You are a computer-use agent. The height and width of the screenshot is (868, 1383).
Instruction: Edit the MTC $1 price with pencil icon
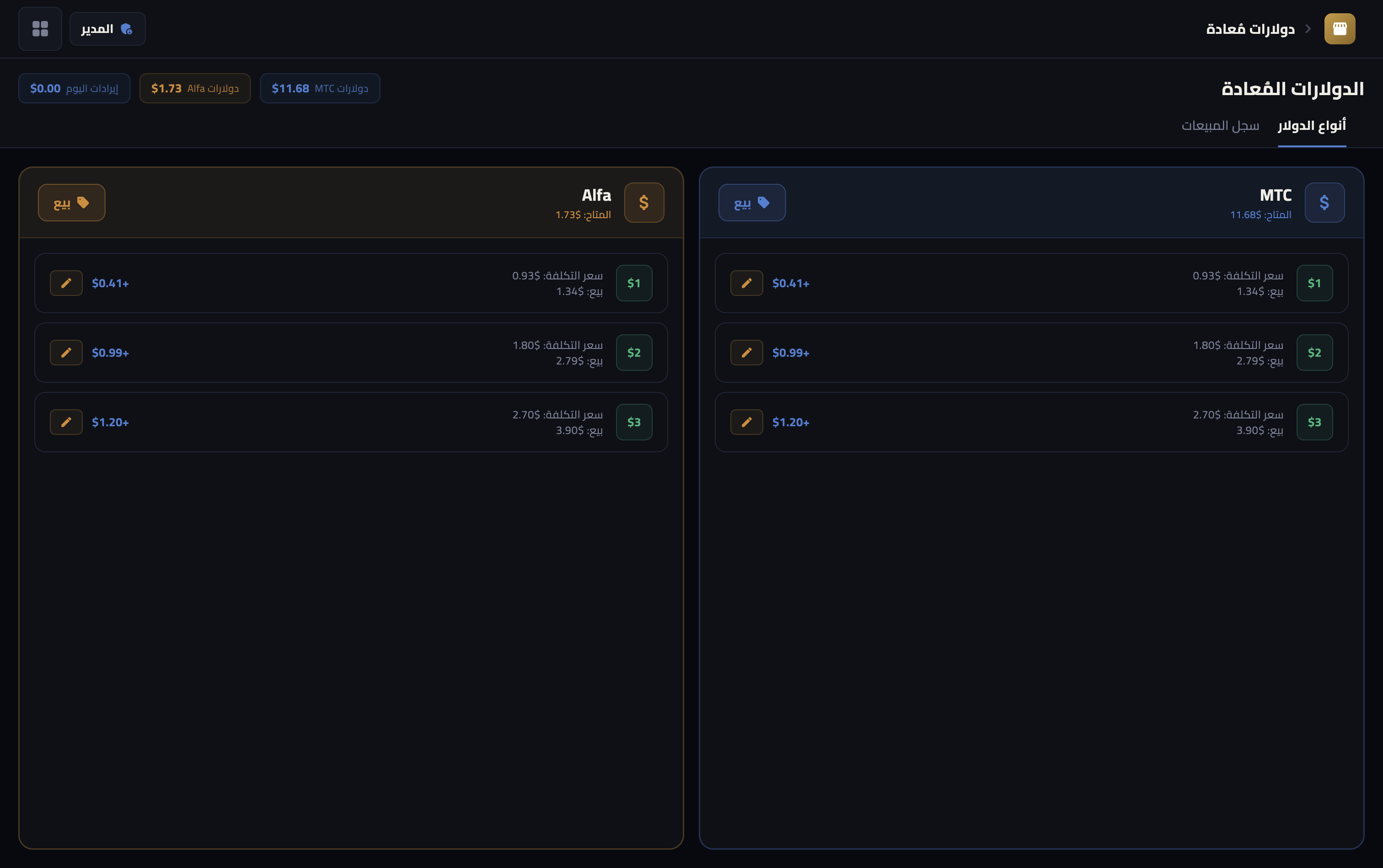pos(746,283)
